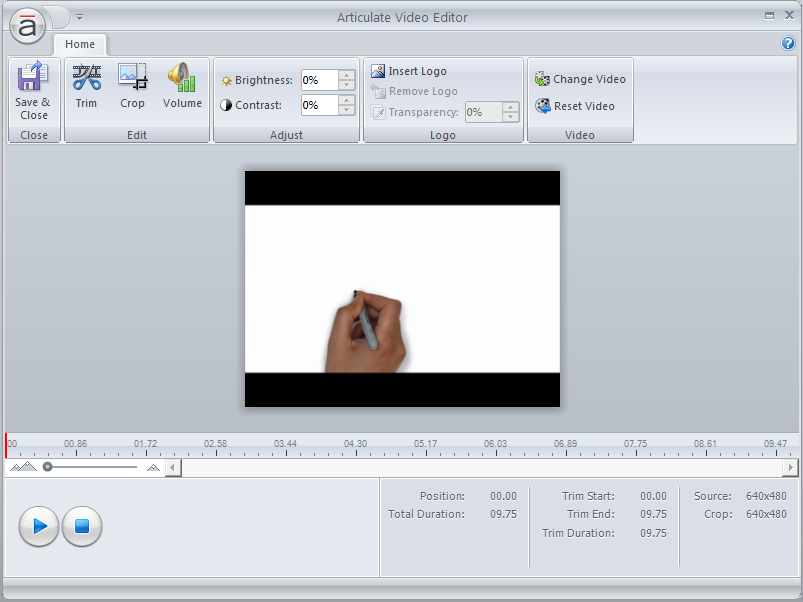The height and width of the screenshot is (602, 803).
Task: Increase Contrast with up arrow
Action: point(347,100)
